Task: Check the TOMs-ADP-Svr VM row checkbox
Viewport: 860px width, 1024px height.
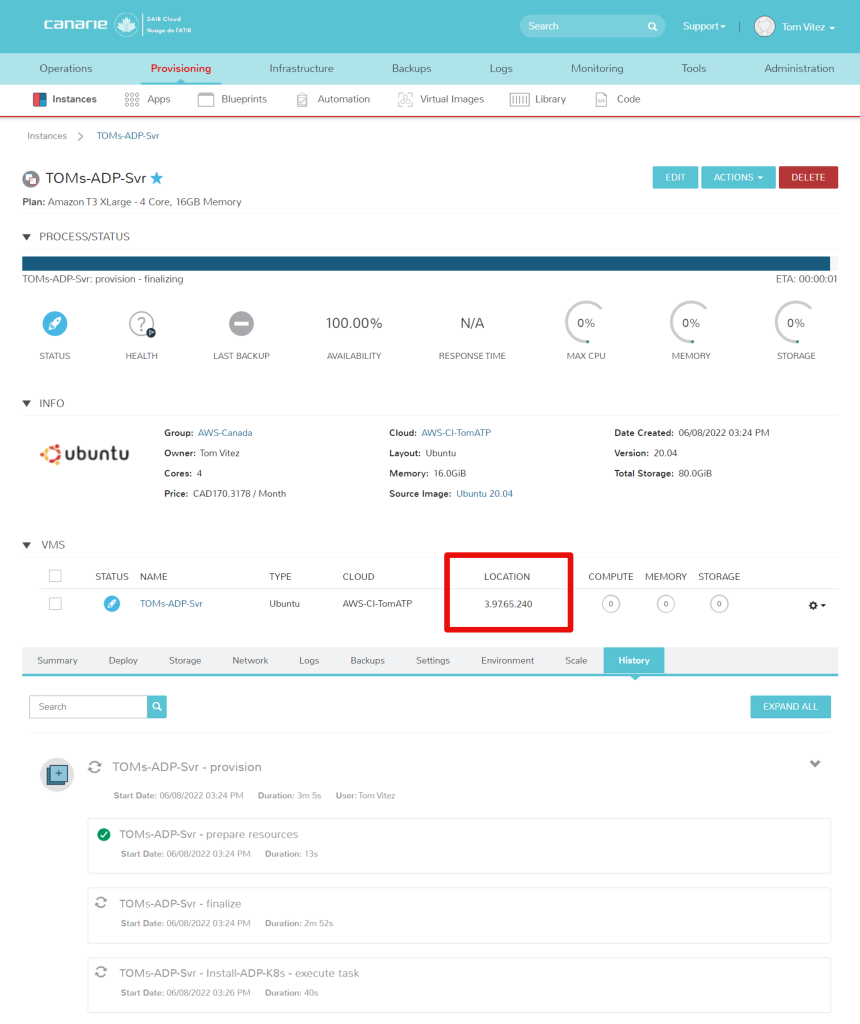Action: 55,604
